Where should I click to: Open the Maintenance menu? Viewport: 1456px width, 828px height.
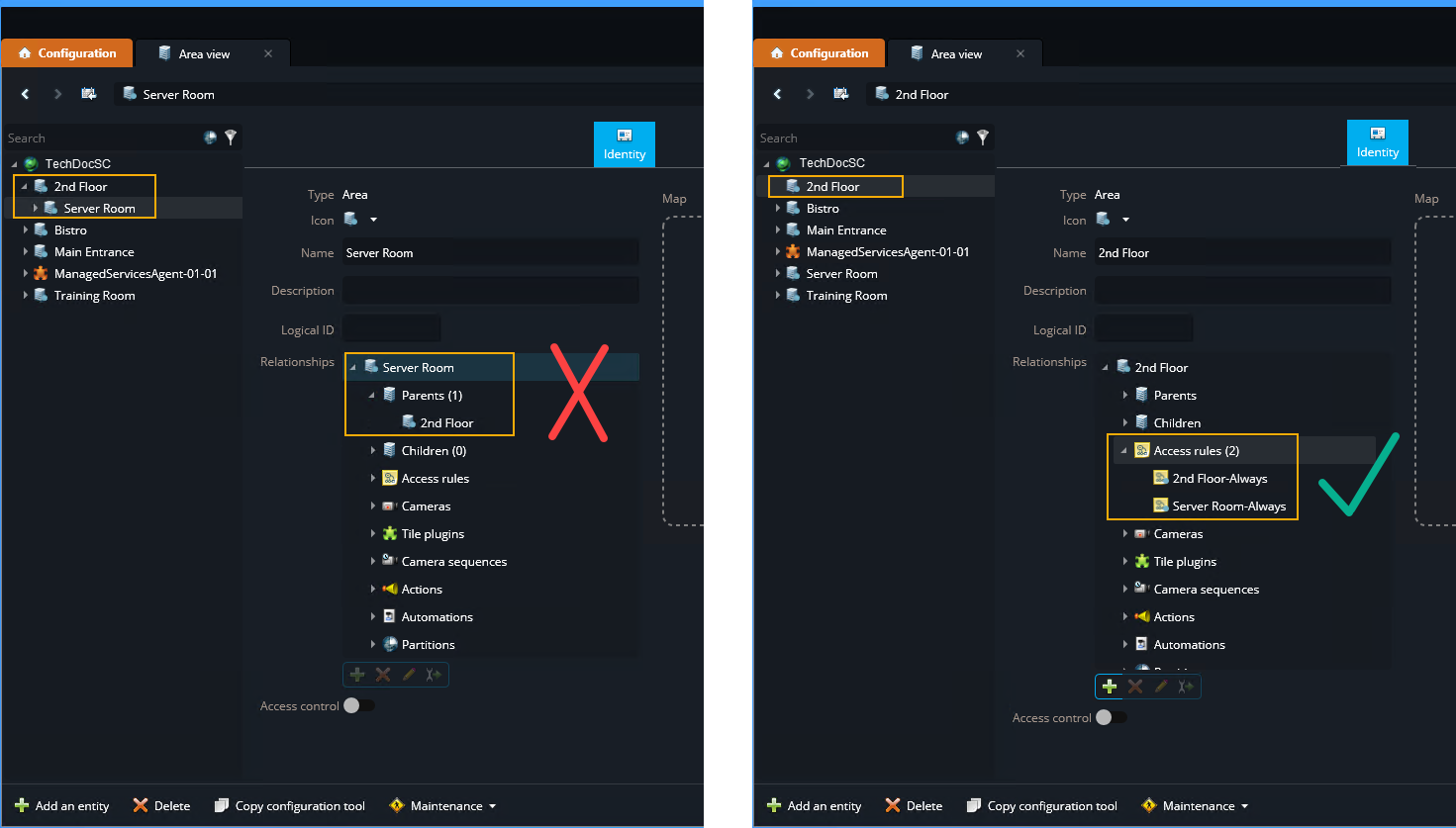tap(441, 805)
